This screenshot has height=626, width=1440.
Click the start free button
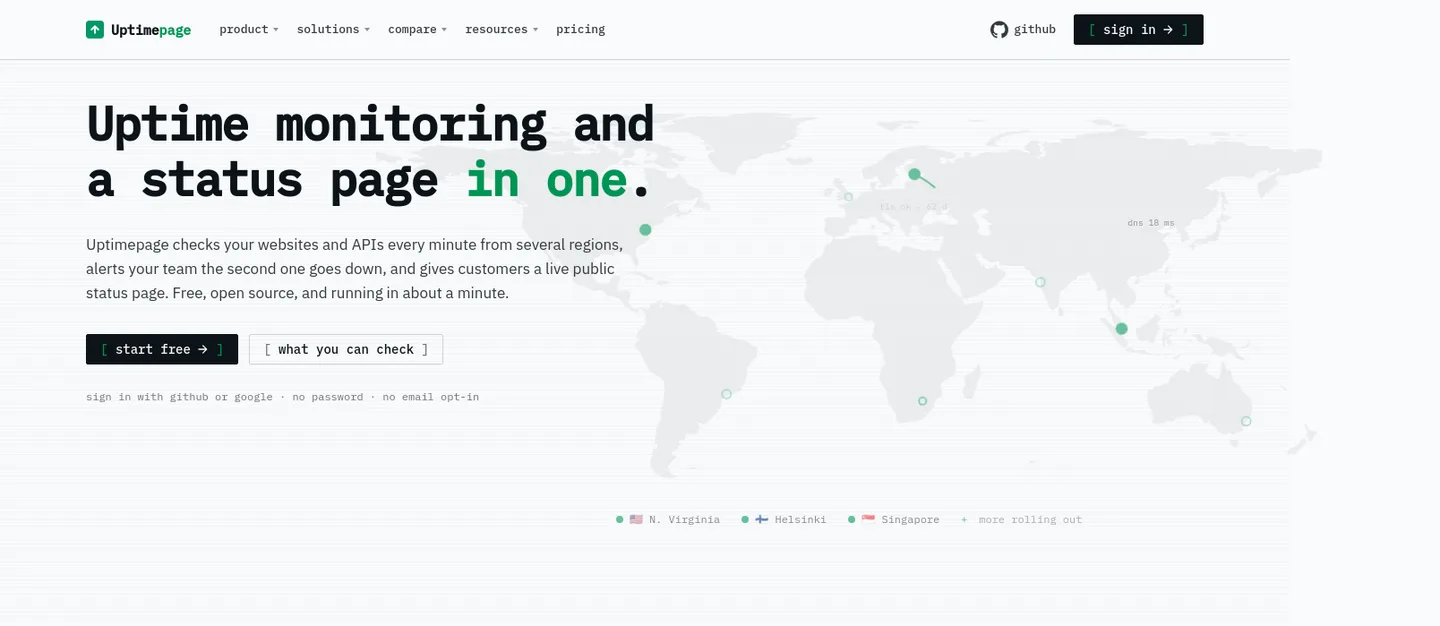click(x=162, y=349)
